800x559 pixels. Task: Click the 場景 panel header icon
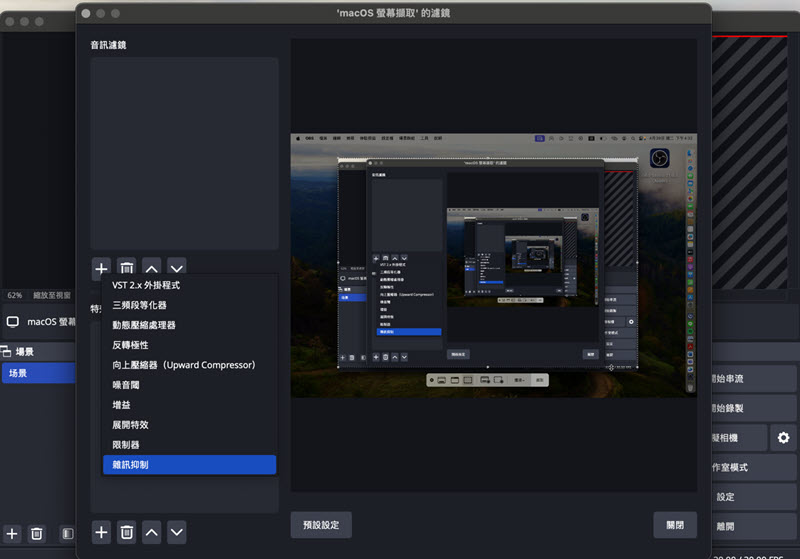(6, 351)
